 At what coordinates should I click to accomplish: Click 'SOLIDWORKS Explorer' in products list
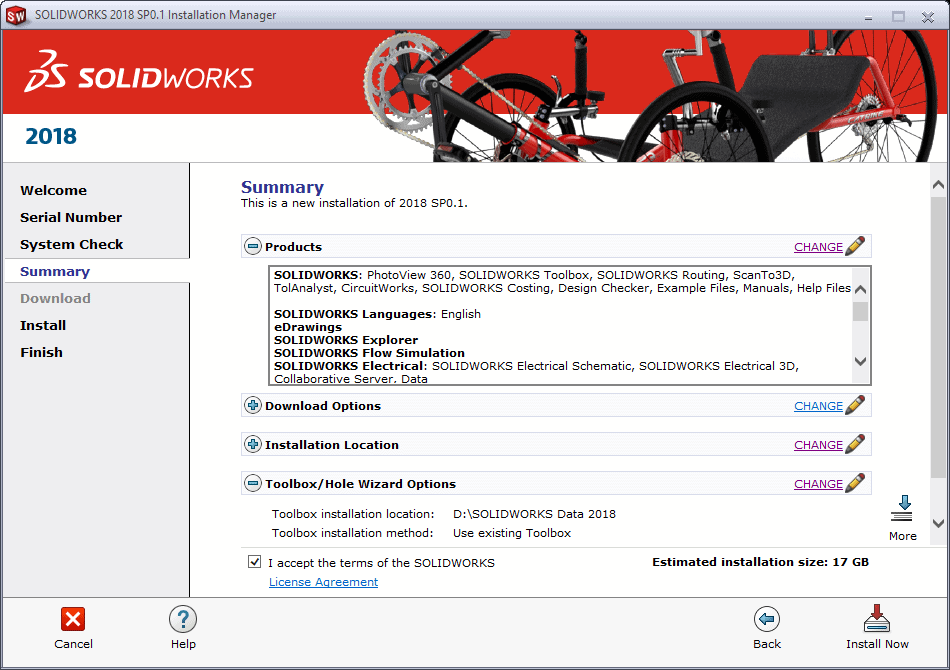[x=346, y=340]
